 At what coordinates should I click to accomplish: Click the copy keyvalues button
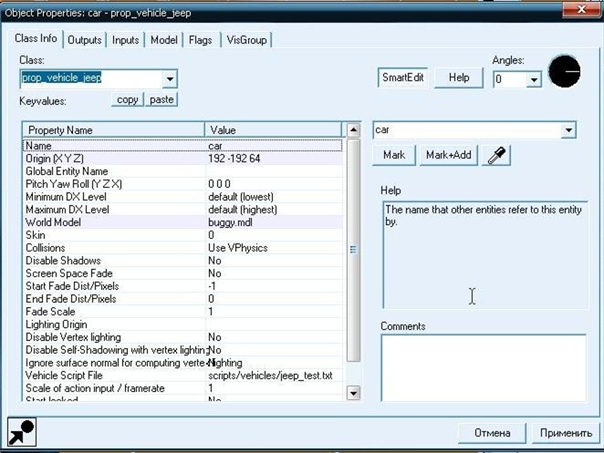[128, 100]
